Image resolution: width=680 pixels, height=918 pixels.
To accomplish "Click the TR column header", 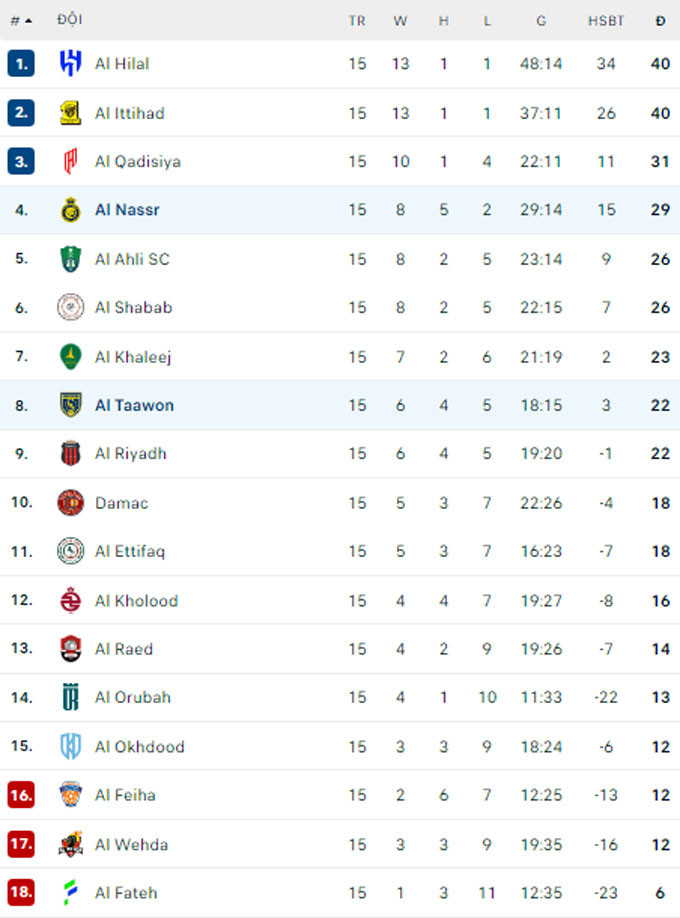I will 357,18.
